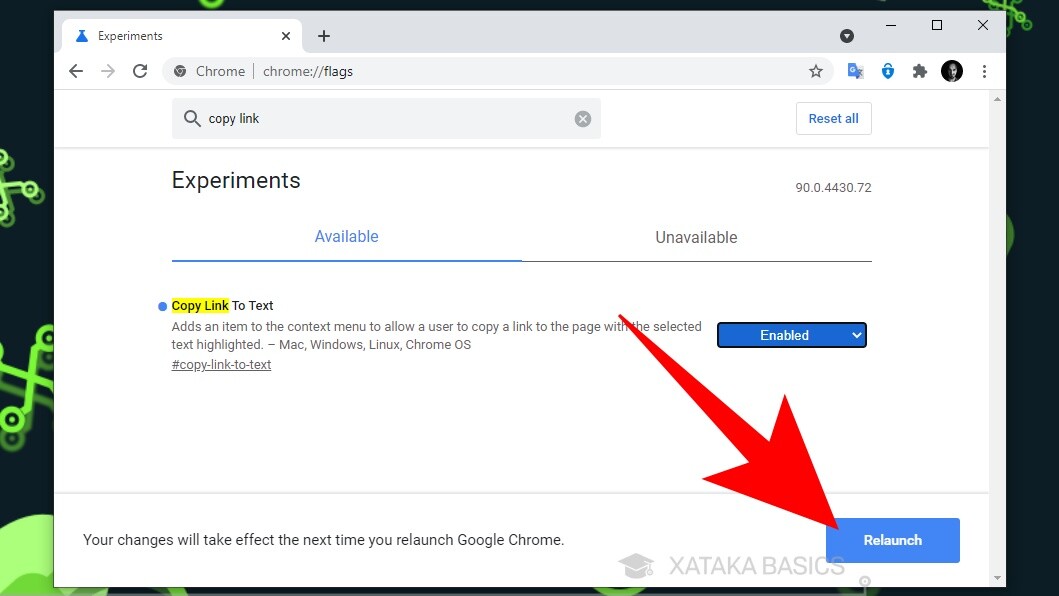Viewport: 1059px width, 596px height.
Task: Open the #copy-link-to-text link
Action: tap(221, 364)
